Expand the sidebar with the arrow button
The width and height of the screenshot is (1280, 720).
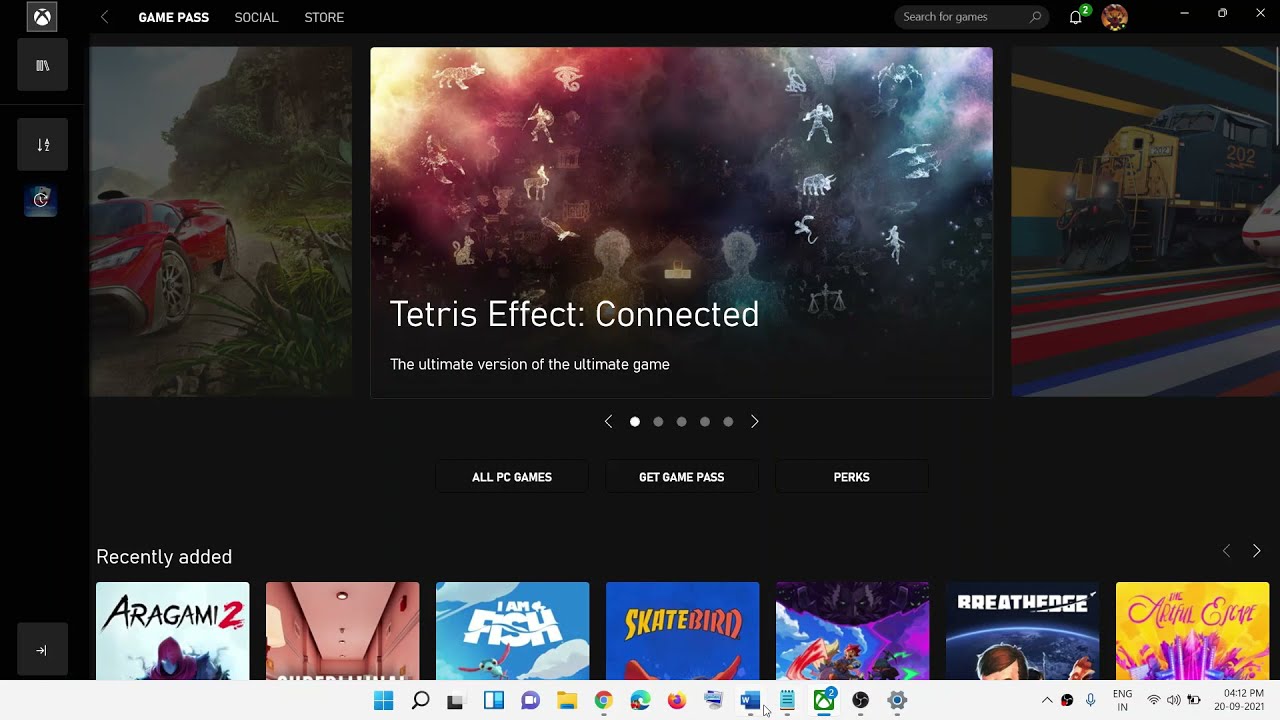pos(42,650)
